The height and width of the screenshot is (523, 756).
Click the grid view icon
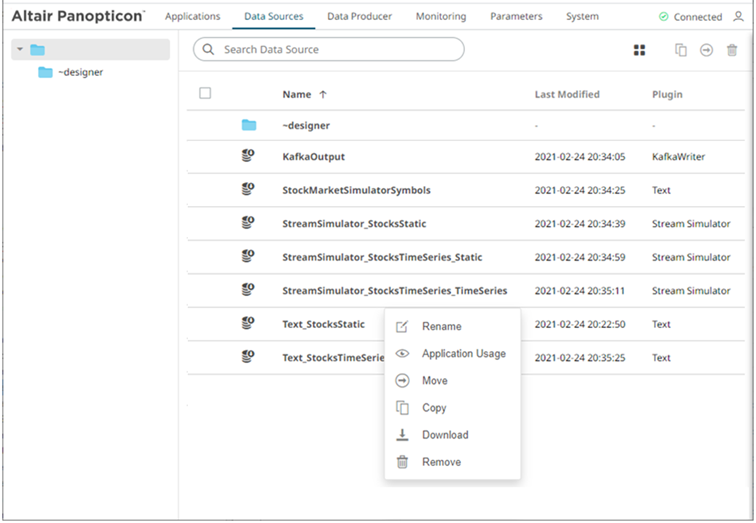pos(640,50)
